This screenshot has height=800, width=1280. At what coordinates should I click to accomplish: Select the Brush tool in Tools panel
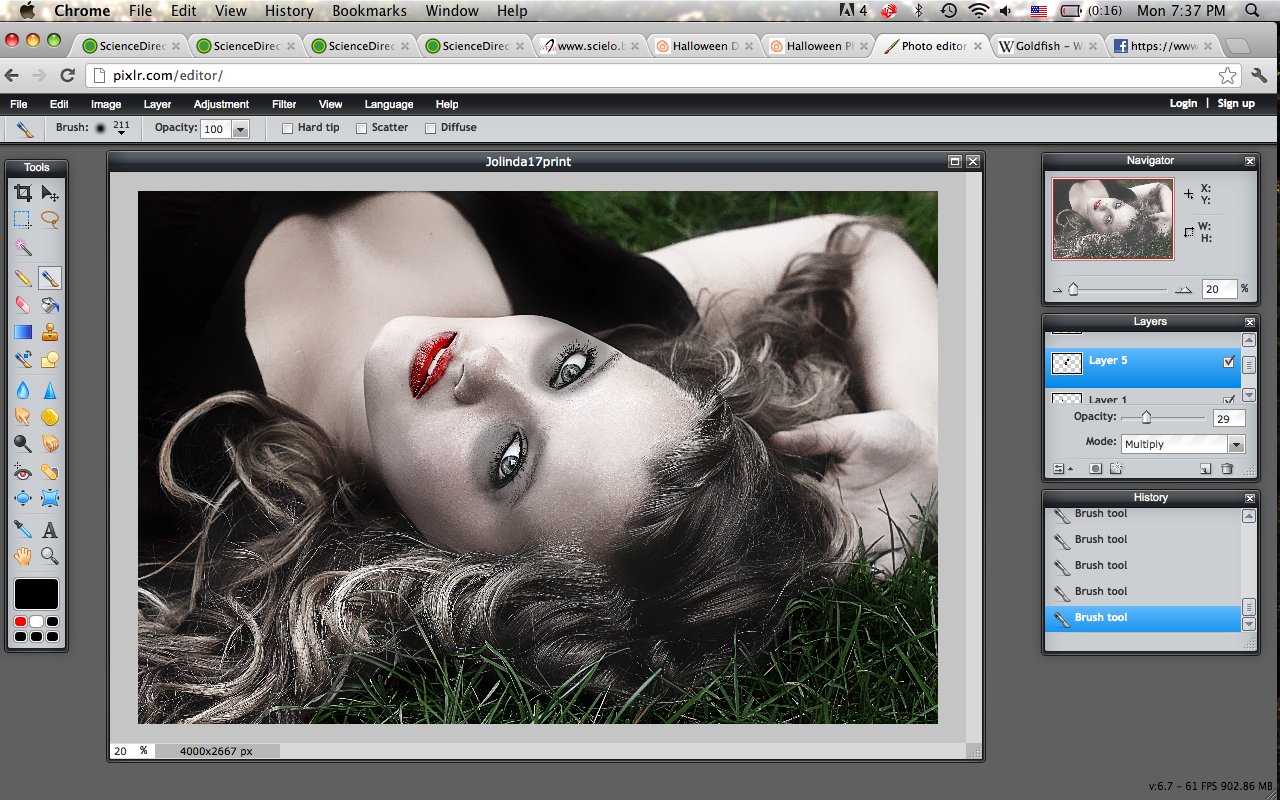[x=49, y=278]
